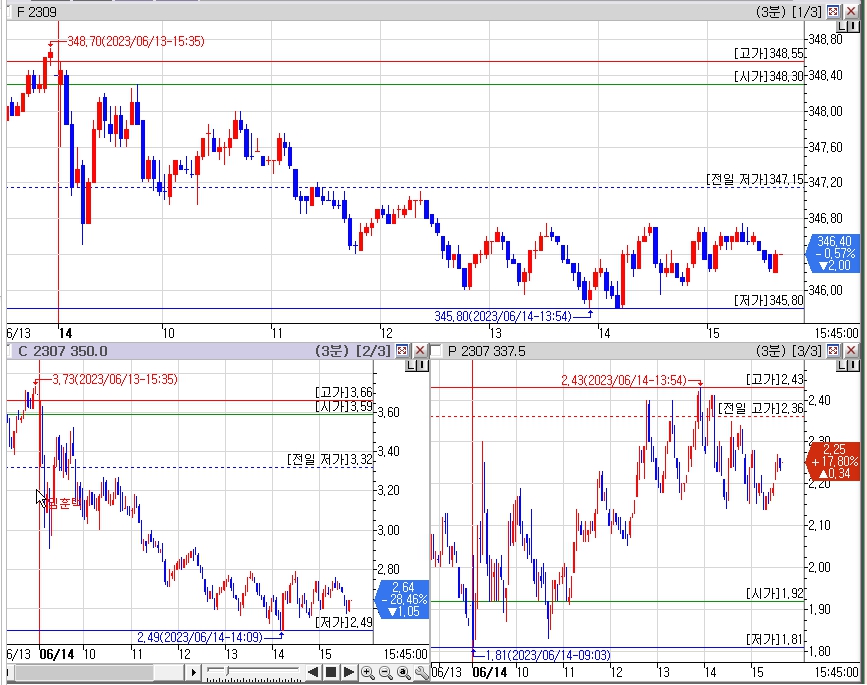Click the I button in F 2309 chart
Screen dimensions: 867x685
point(853,27)
